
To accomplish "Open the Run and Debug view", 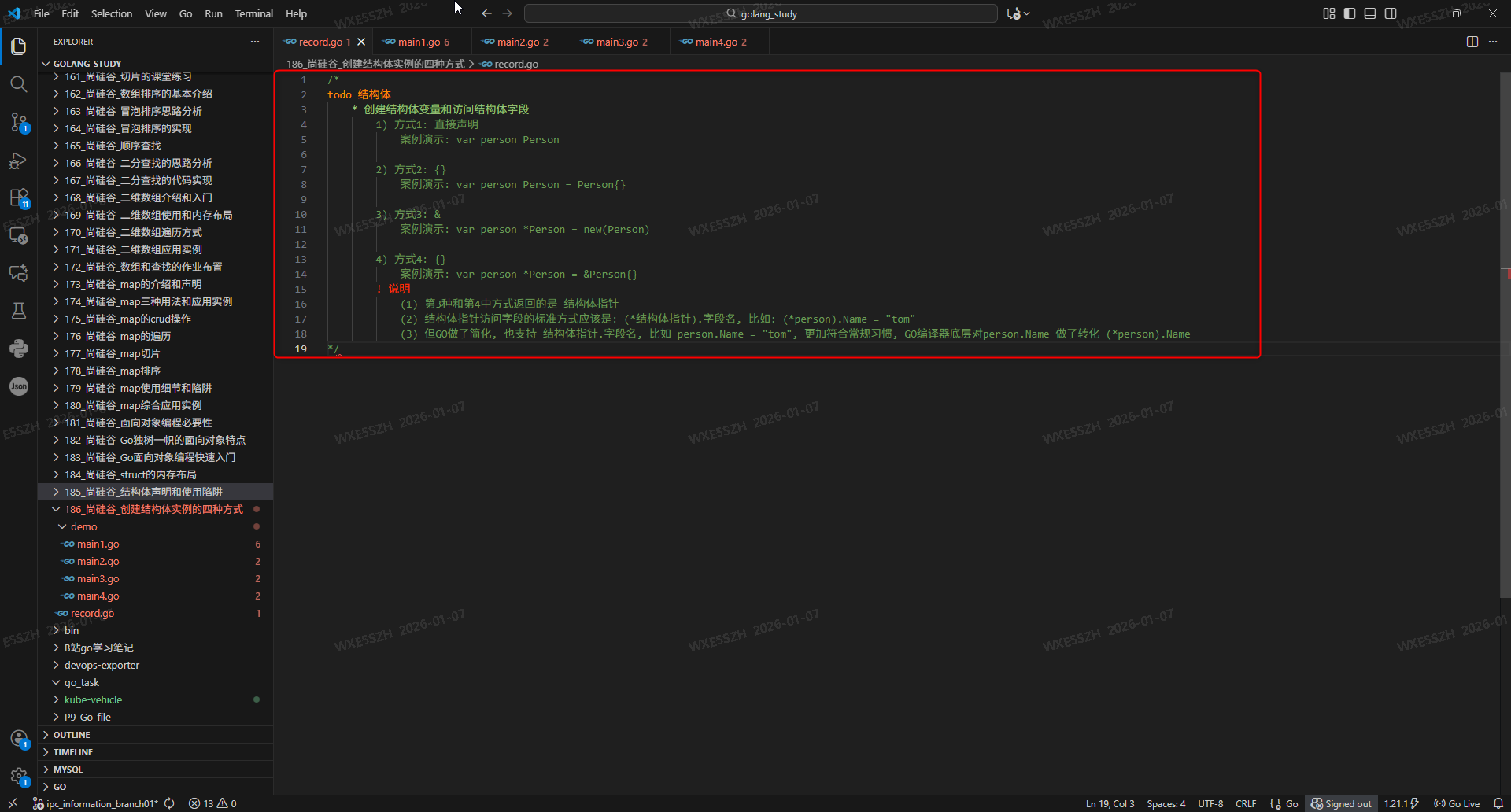I will (x=19, y=161).
